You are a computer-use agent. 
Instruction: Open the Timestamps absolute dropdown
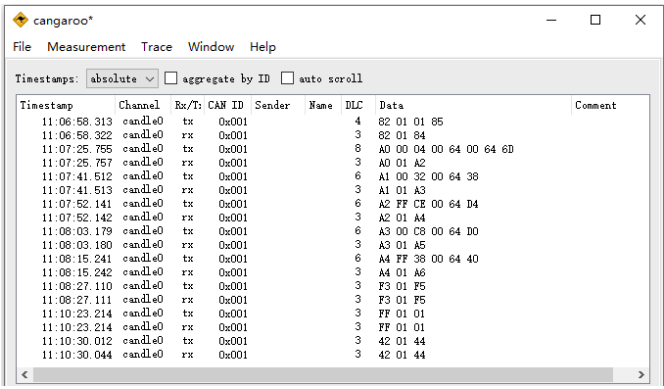click(122, 79)
